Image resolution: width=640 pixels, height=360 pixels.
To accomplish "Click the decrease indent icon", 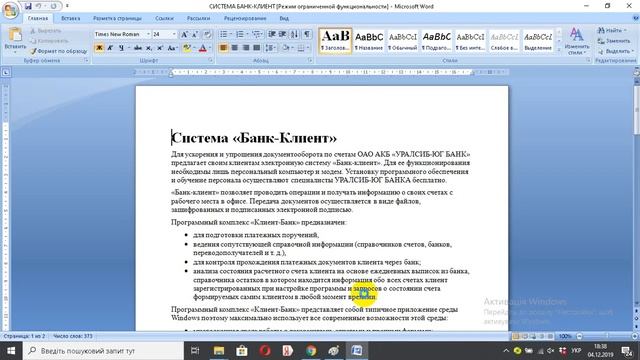I will click(x=272, y=34).
